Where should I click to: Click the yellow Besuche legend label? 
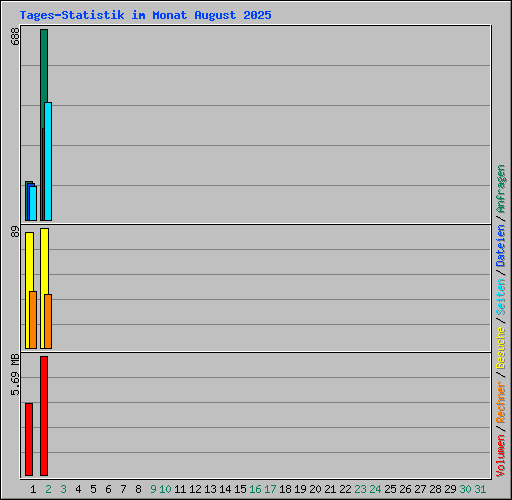pyautogui.click(x=501, y=347)
